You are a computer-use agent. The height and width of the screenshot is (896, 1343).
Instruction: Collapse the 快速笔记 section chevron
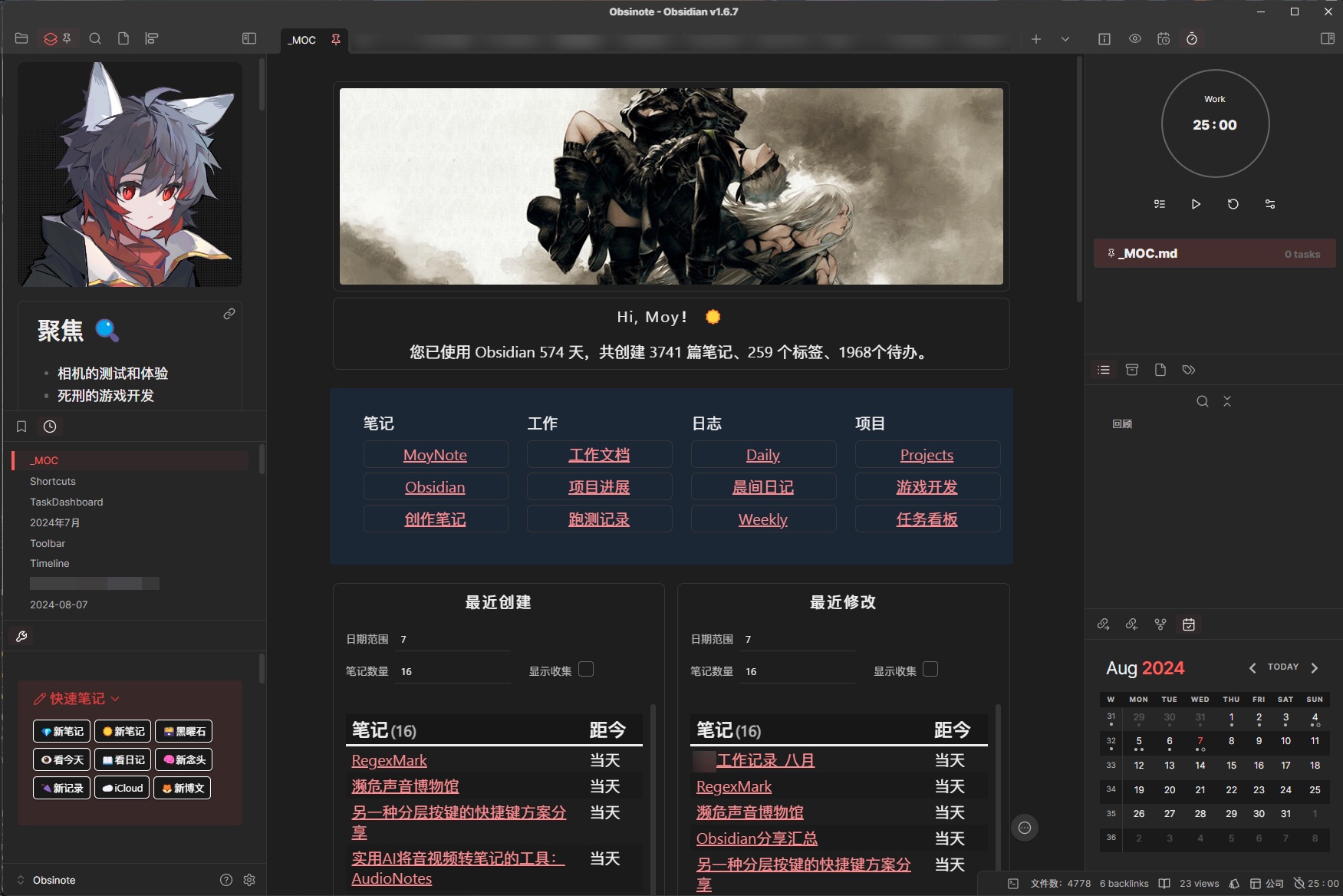(115, 699)
